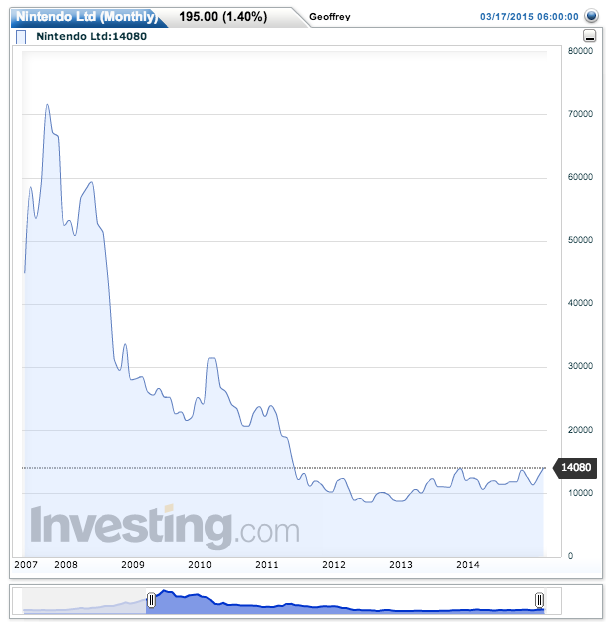
Task: Click the 2007 peak near 70000 on chart
Action: 46,105
